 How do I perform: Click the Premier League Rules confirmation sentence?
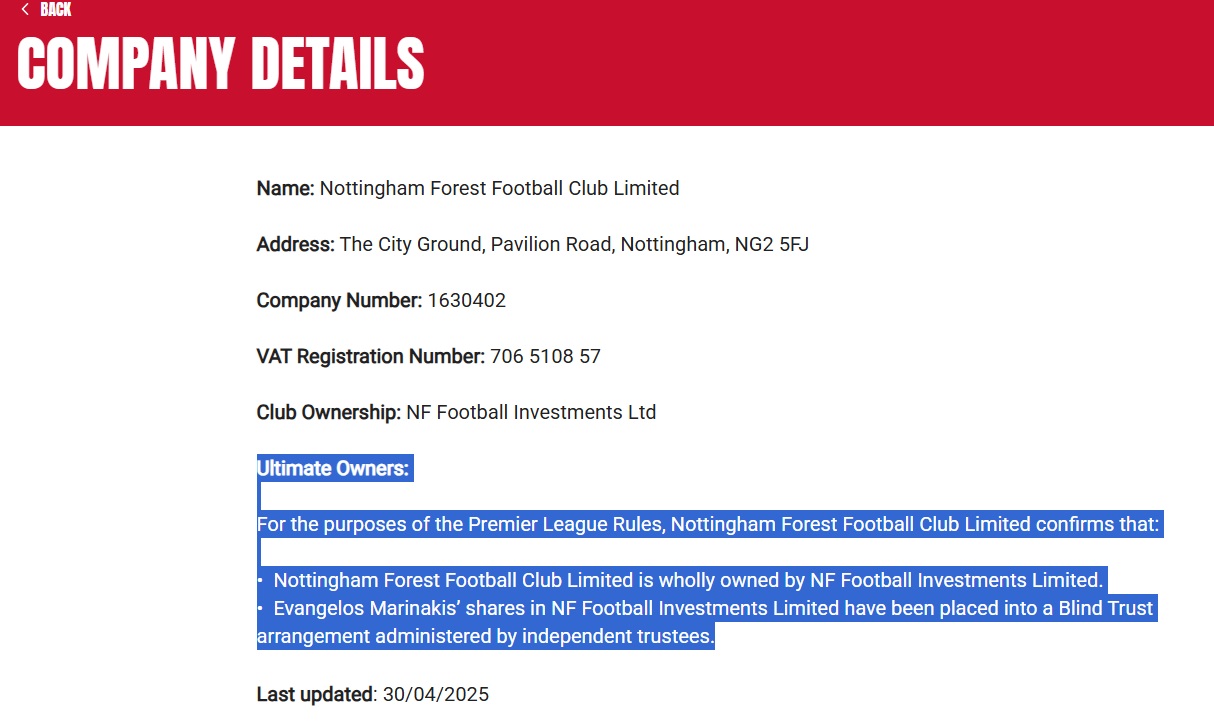[x=708, y=524]
